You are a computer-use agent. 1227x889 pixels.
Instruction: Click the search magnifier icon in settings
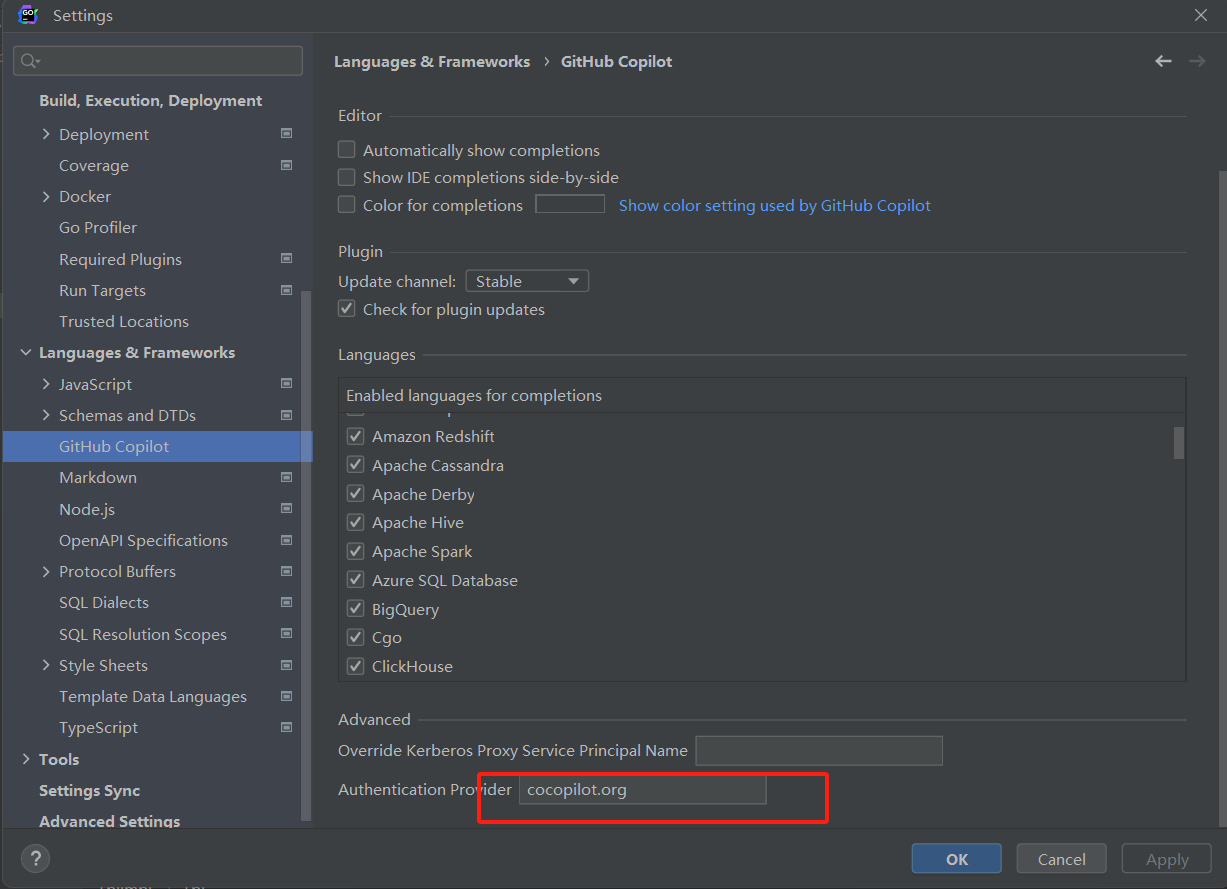coord(29,61)
